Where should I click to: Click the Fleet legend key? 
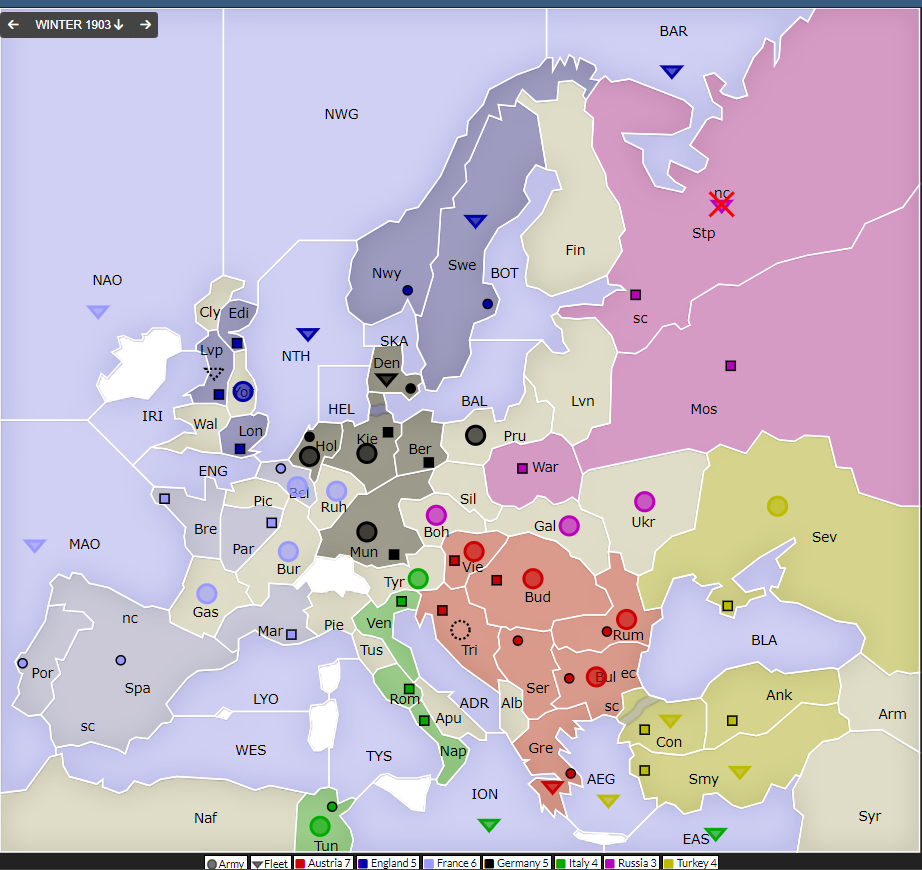[270, 863]
